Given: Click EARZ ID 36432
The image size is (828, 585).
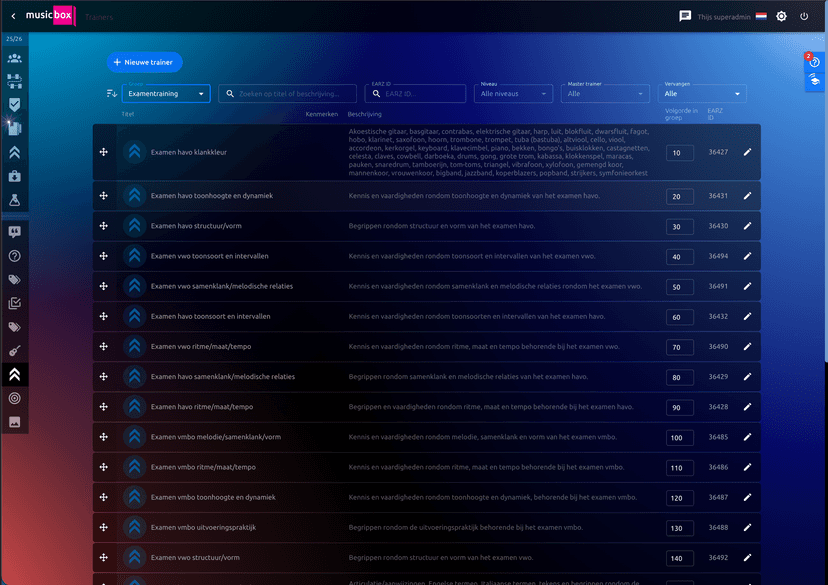Looking at the screenshot, I should 718,316.
